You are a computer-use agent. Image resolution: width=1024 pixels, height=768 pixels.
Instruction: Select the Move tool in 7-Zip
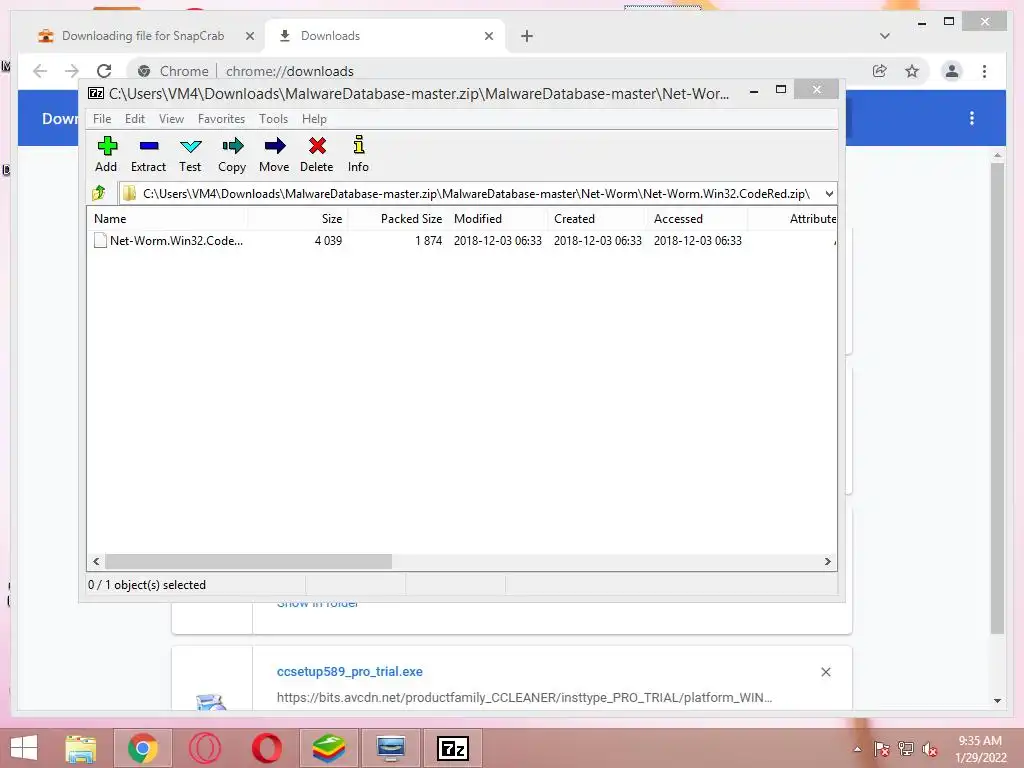coord(274,154)
